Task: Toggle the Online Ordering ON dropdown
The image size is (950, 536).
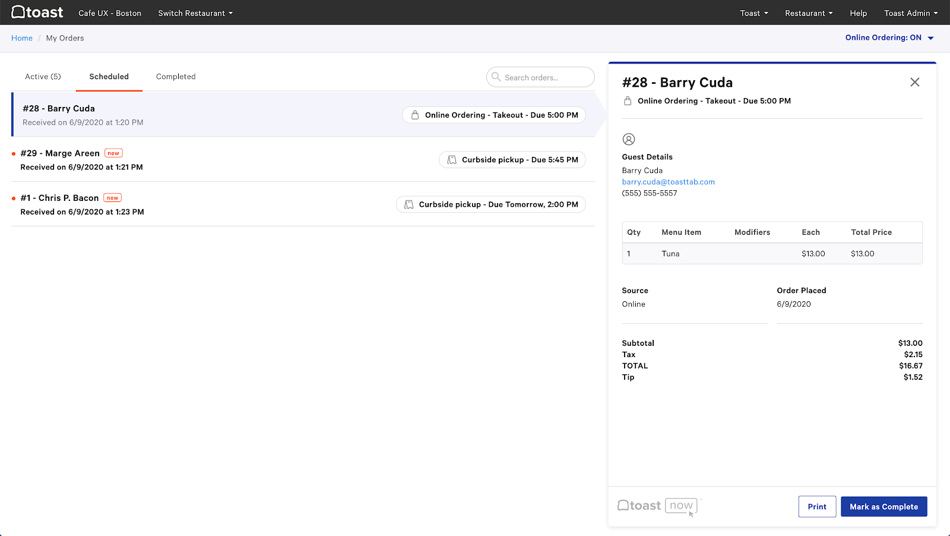Action: [x=889, y=38]
